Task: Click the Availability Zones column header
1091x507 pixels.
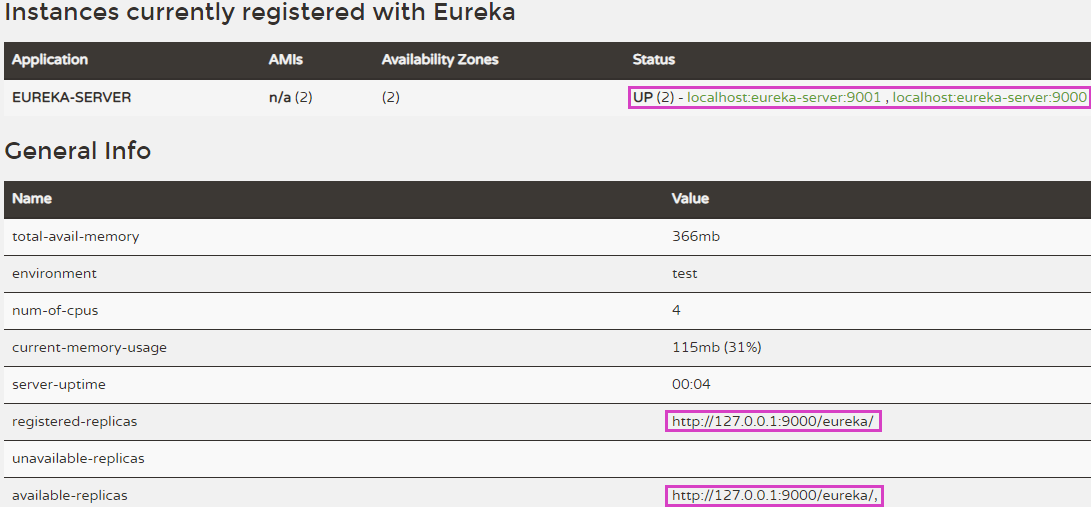Action: point(440,60)
